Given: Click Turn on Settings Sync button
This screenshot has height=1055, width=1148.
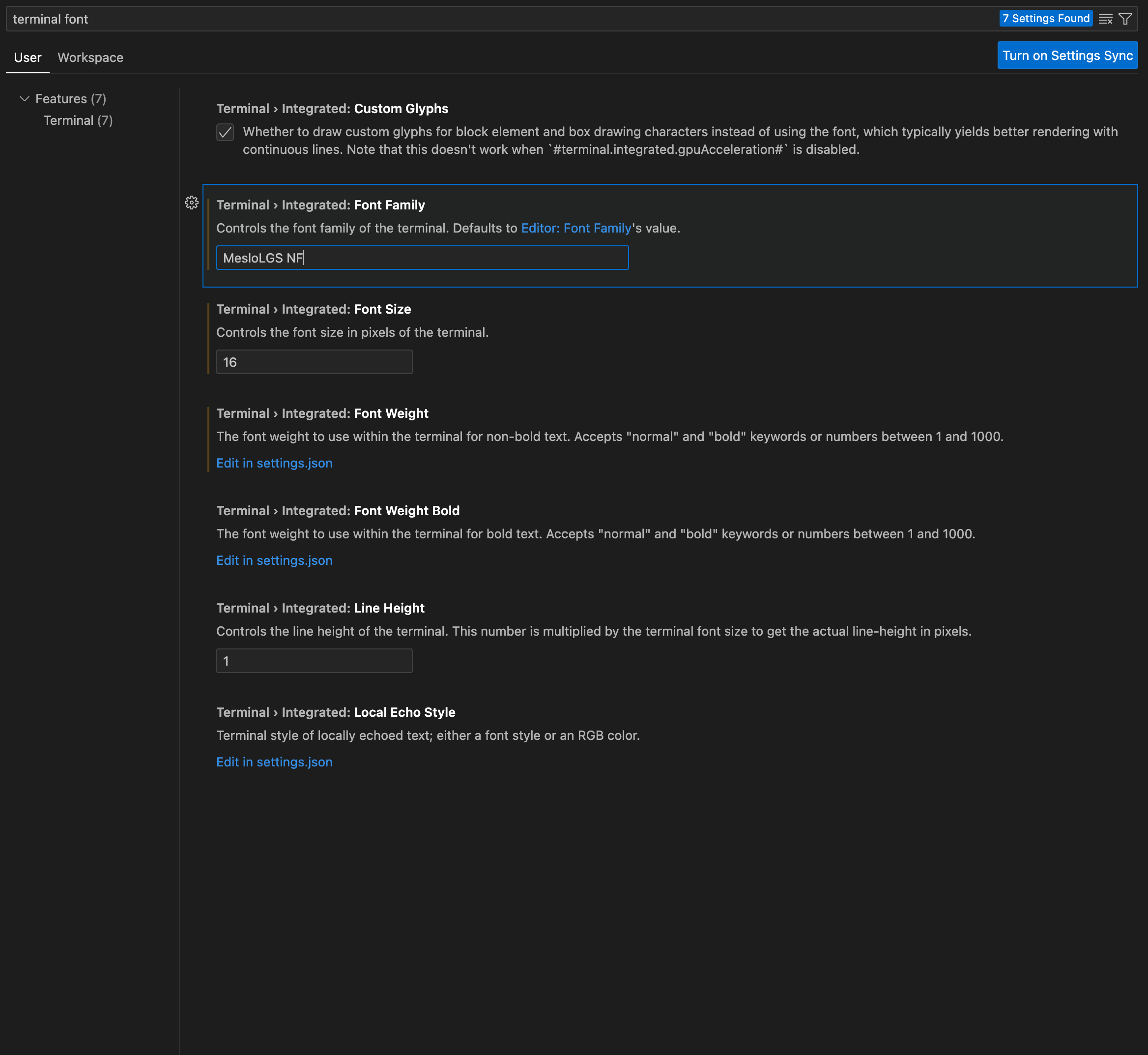Looking at the screenshot, I should (1067, 56).
